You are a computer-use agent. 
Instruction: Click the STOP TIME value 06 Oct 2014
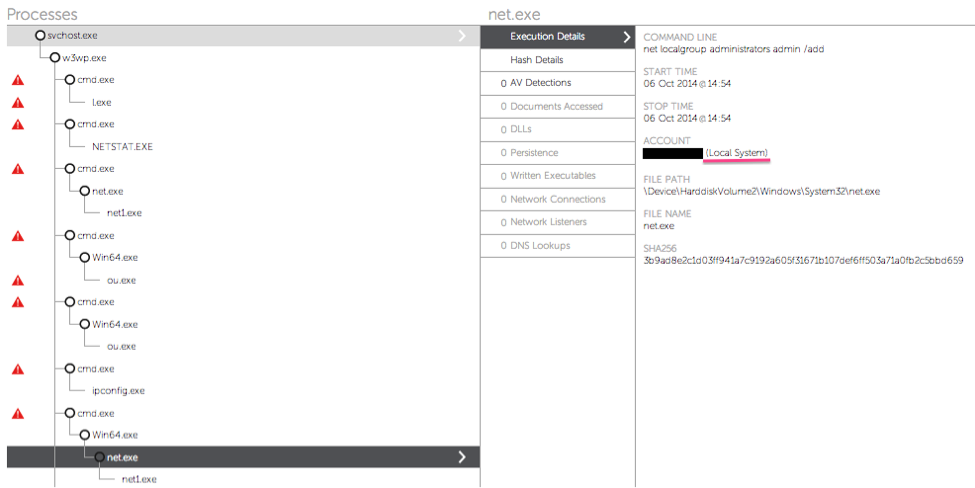coord(687,118)
